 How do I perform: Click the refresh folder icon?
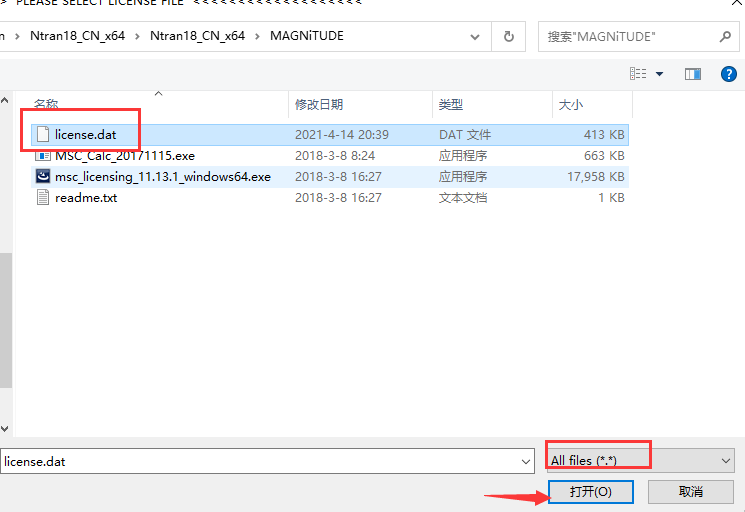508,37
